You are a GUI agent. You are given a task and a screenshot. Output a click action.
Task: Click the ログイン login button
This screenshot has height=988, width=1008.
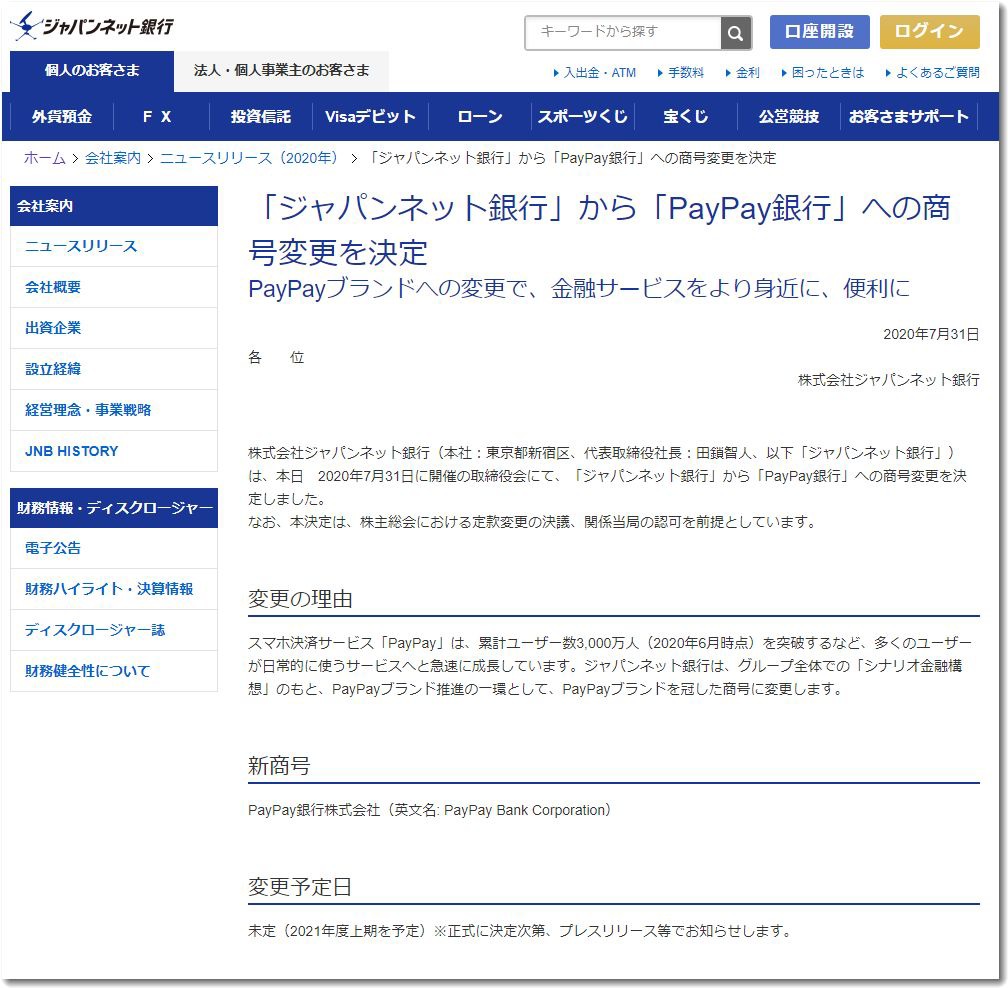point(930,31)
